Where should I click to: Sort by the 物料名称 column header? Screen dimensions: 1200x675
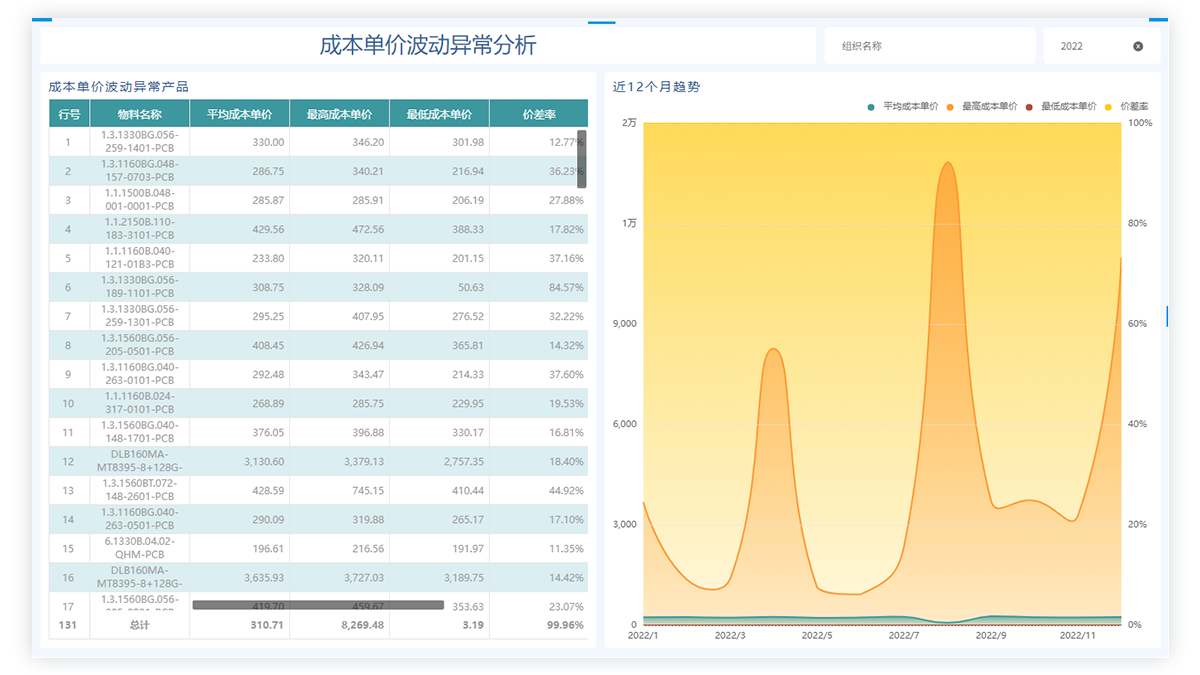[139, 114]
